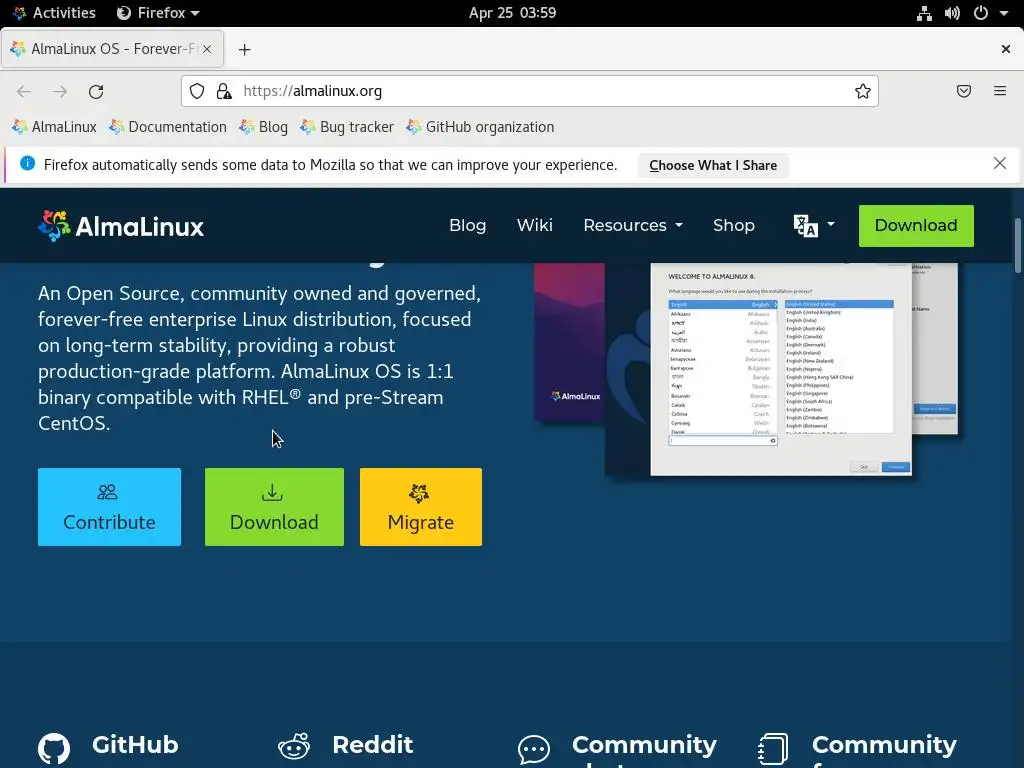The image size is (1024, 768).
Task: Click Choose What I Share button
Action: 712,165
